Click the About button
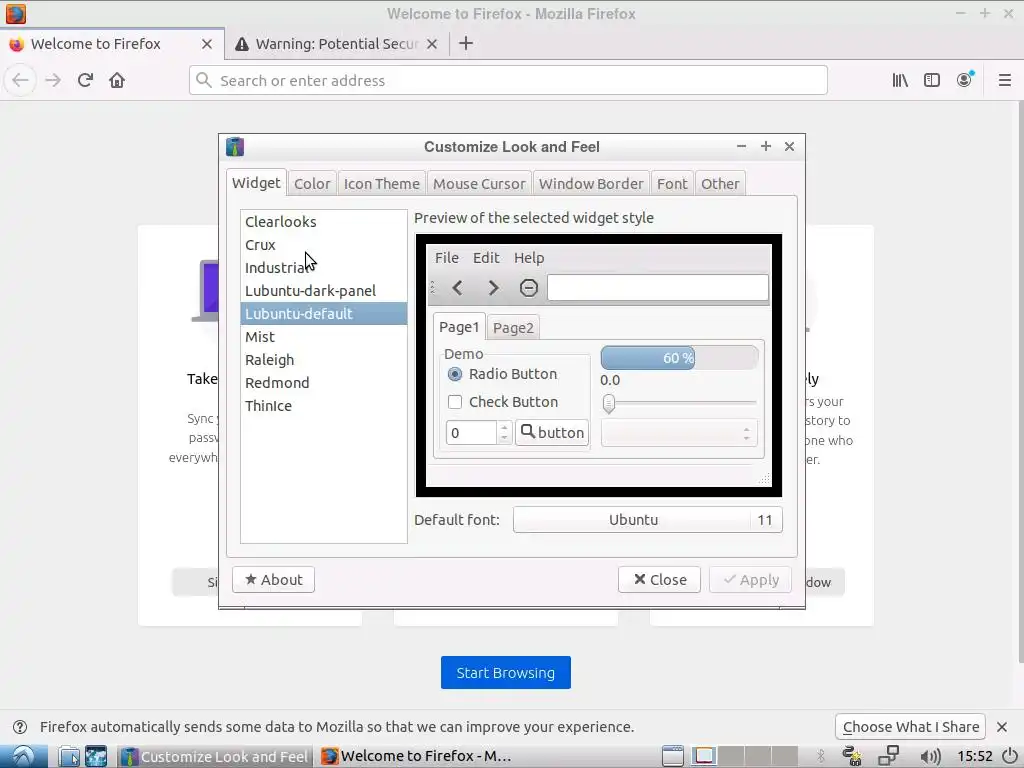The height and width of the screenshot is (768, 1024). click(274, 579)
